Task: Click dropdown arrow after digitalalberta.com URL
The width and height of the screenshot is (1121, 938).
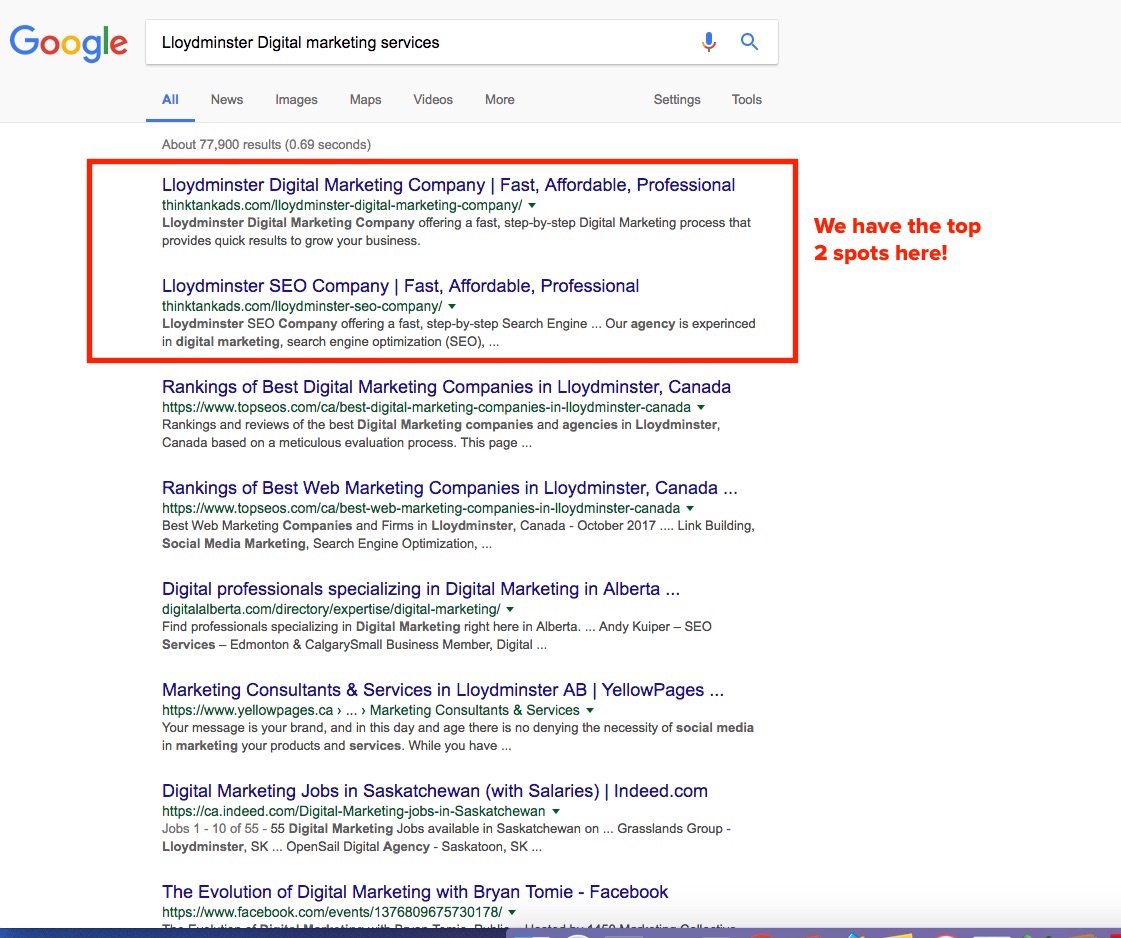Action: 510,609
